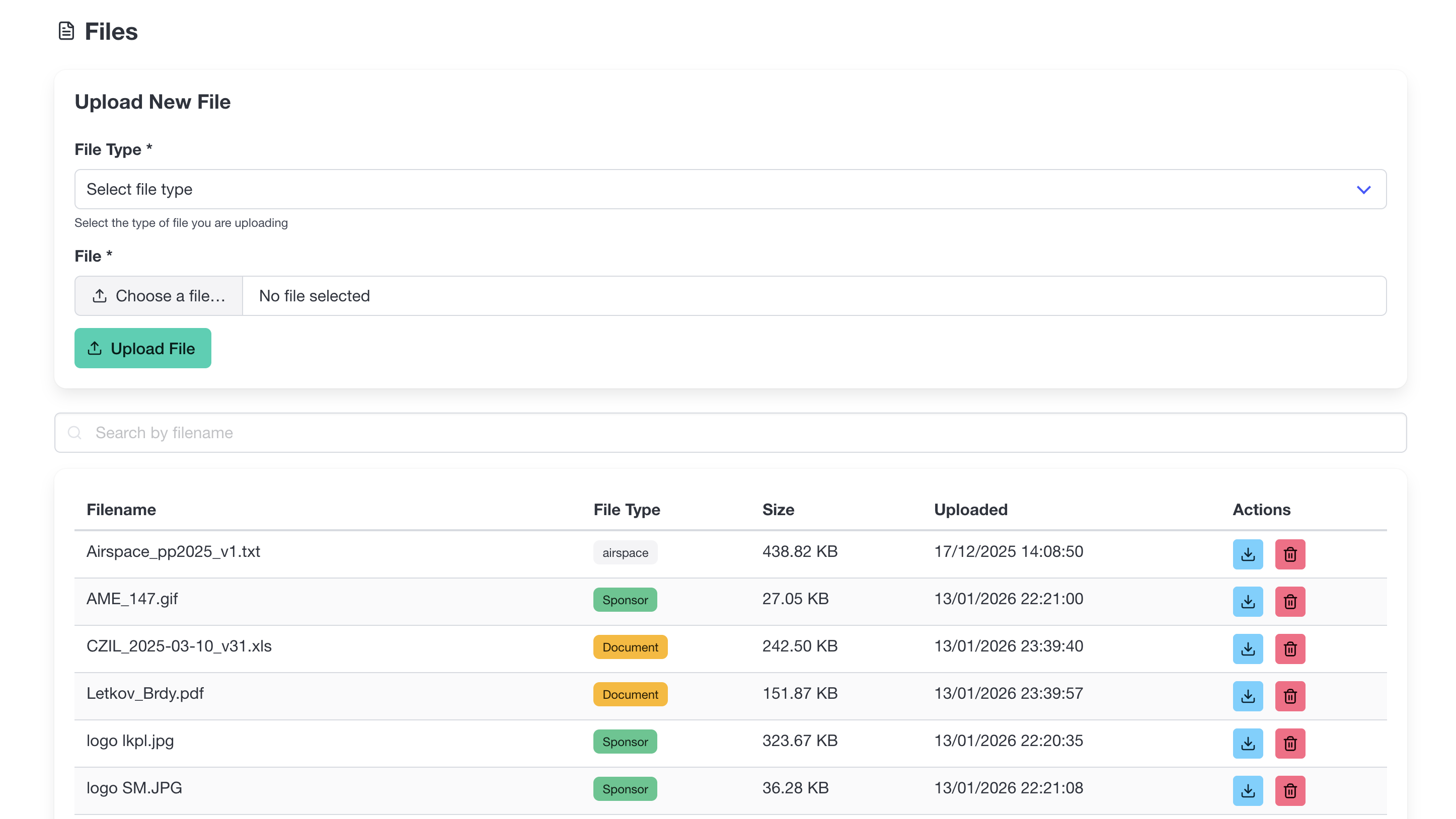Open the Select file type dropdown
Viewport: 1456px width, 819px height.
click(x=729, y=189)
